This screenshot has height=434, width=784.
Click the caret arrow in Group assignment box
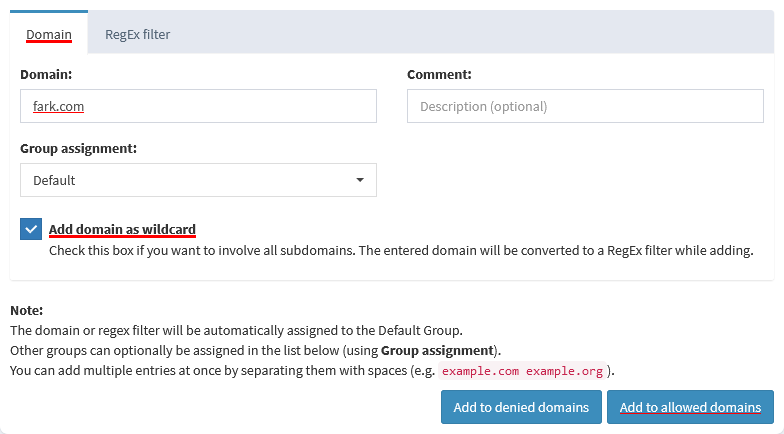point(360,180)
